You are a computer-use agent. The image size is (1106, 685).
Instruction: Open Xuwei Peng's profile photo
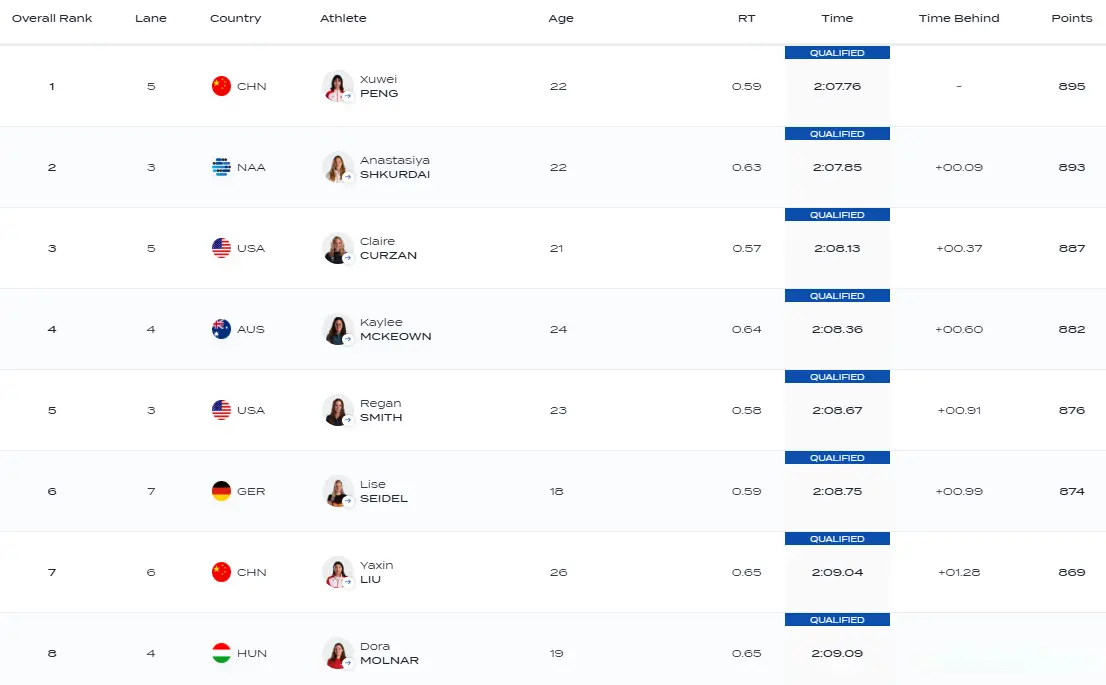point(337,86)
